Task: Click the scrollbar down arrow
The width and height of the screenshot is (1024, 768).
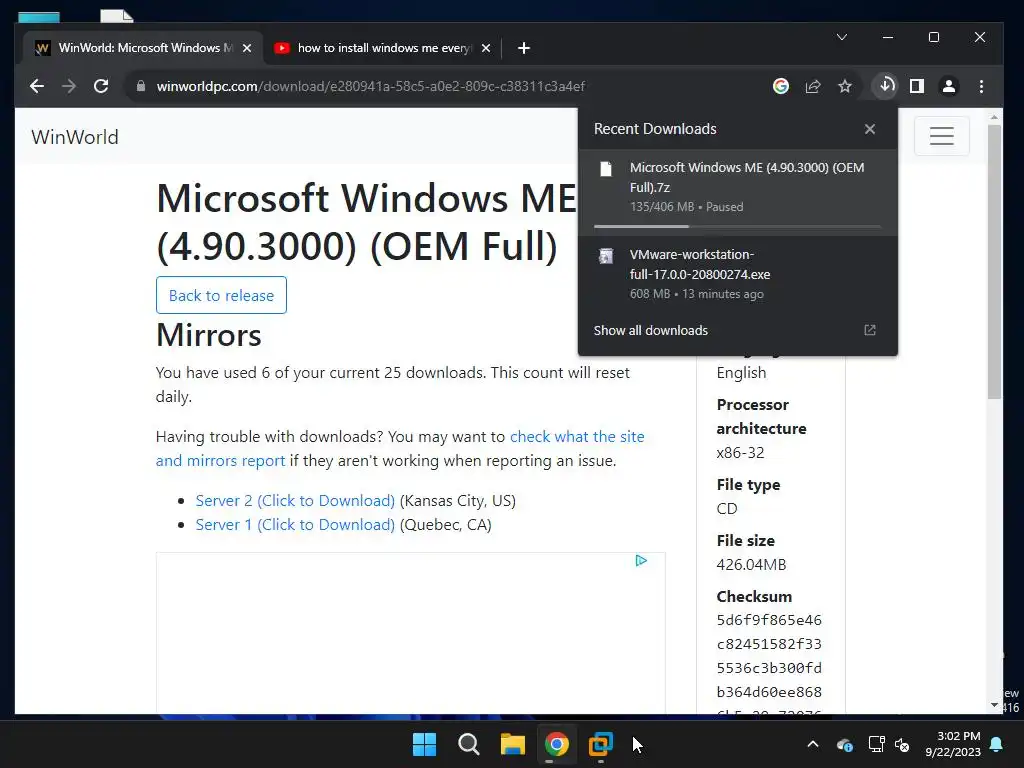Action: point(994,705)
